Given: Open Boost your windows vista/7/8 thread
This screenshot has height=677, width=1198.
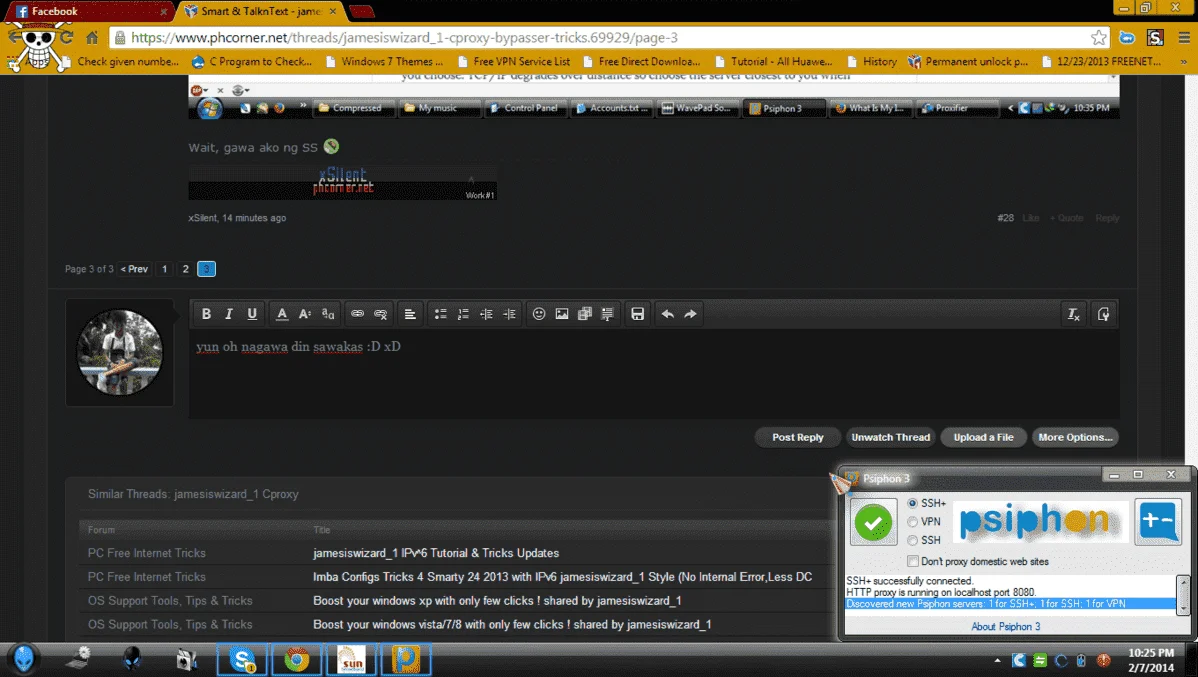Looking at the screenshot, I should click(512, 624).
